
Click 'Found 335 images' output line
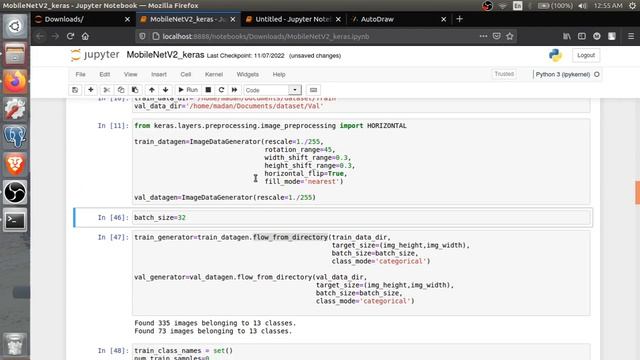point(215,323)
